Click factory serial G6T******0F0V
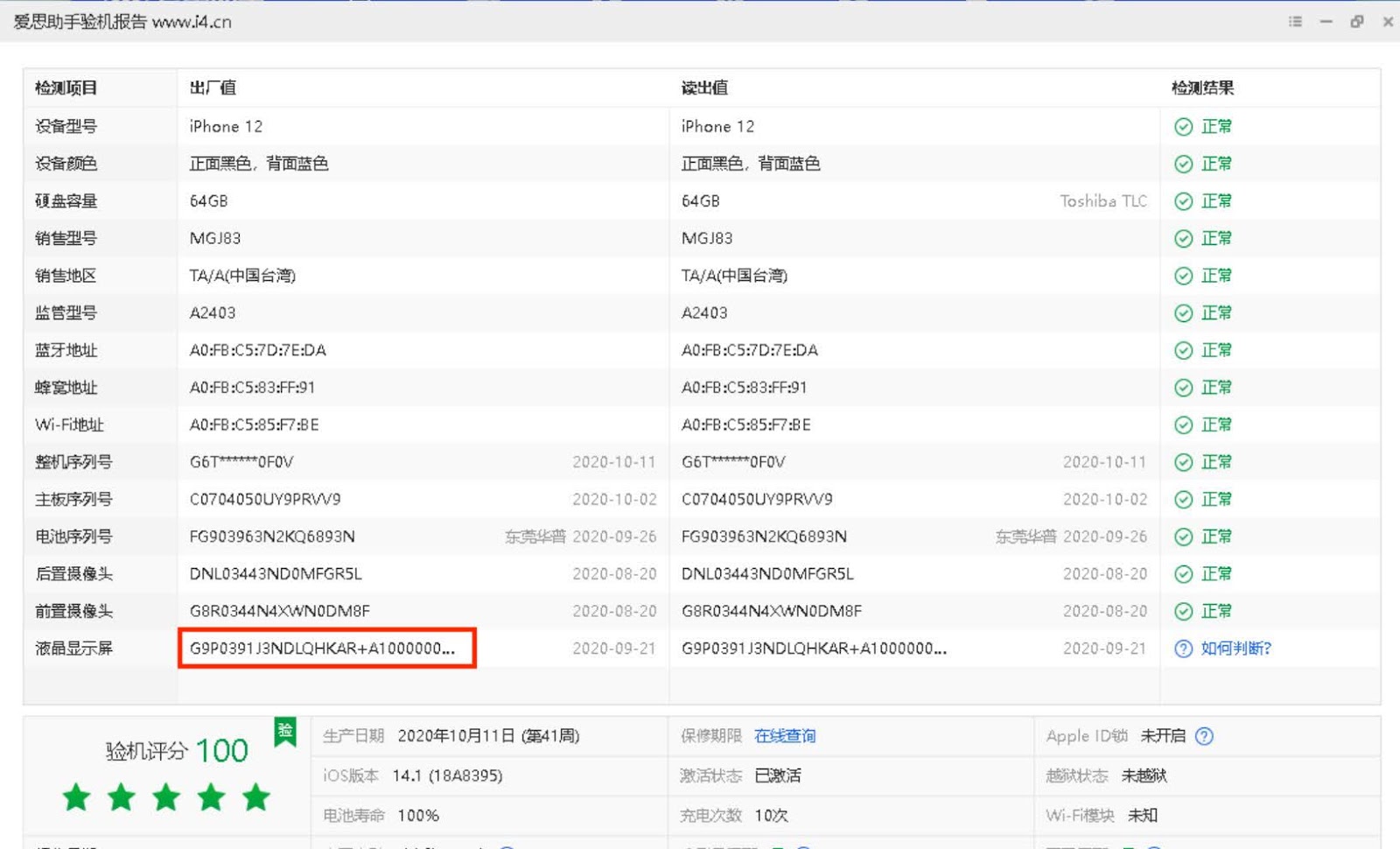The image size is (1400, 849). pyautogui.click(x=241, y=462)
